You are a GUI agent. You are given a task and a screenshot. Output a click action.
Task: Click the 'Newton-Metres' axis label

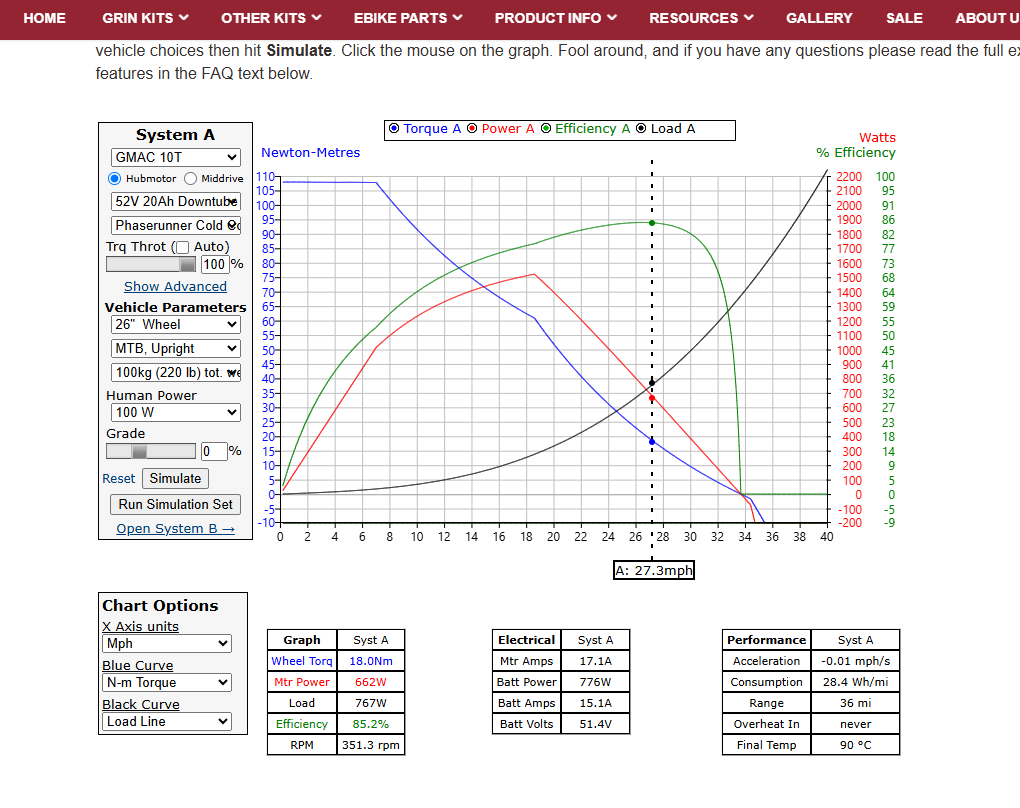click(310, 153)
